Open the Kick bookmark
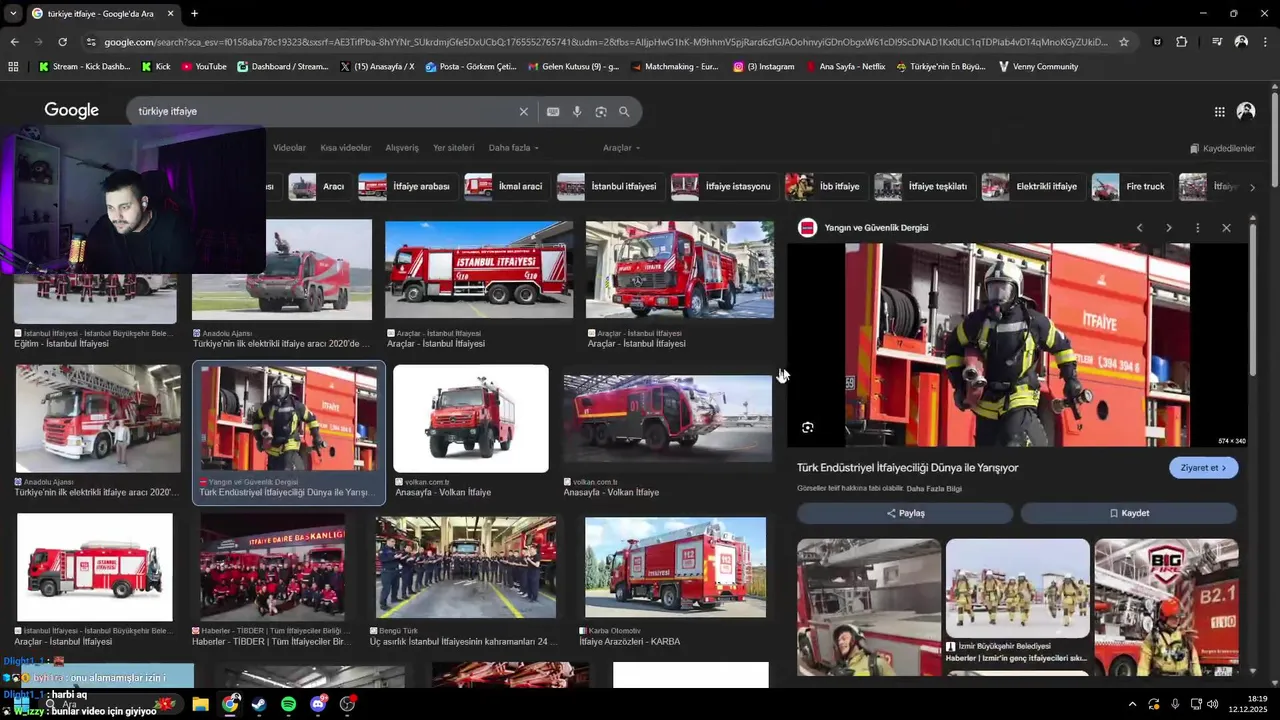 click(x=156, y=67)
